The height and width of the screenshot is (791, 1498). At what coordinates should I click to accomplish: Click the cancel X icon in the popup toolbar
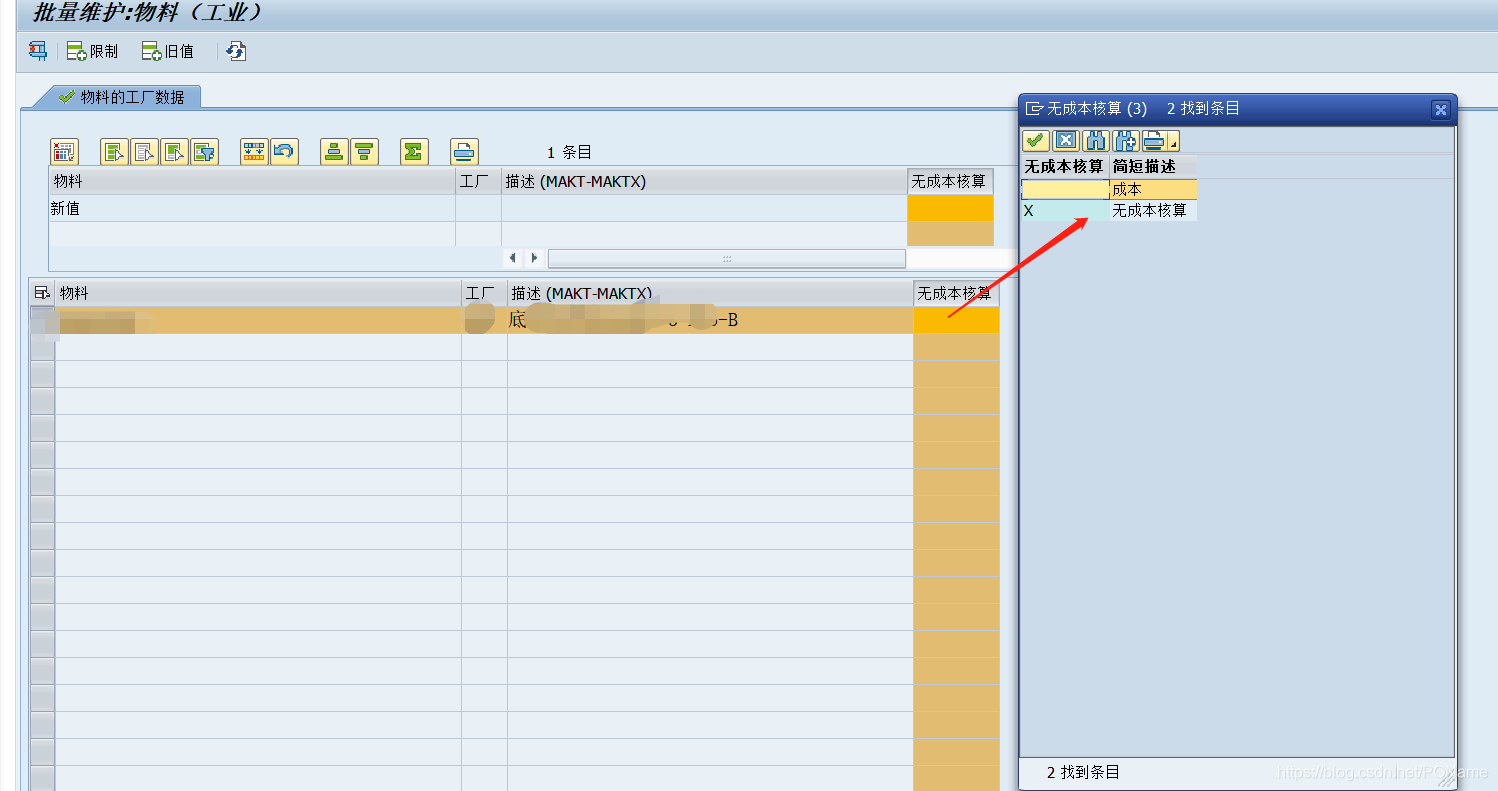click(x=1066, y=141)
